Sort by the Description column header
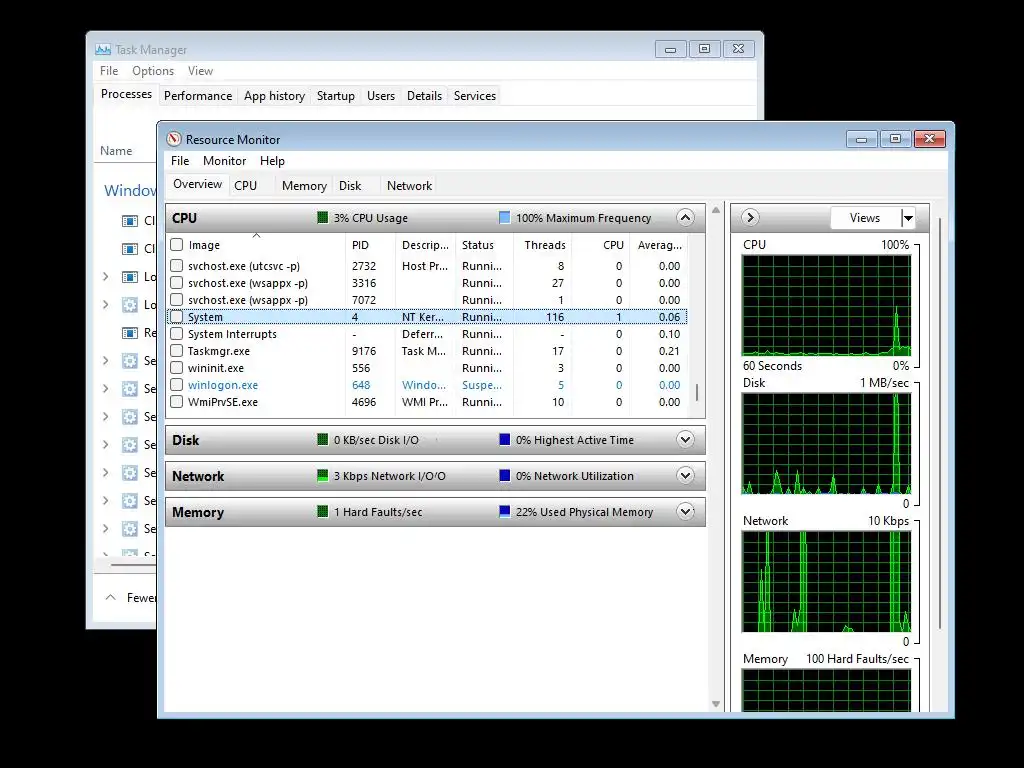1024x768 pixels. [x=425, y=245]
